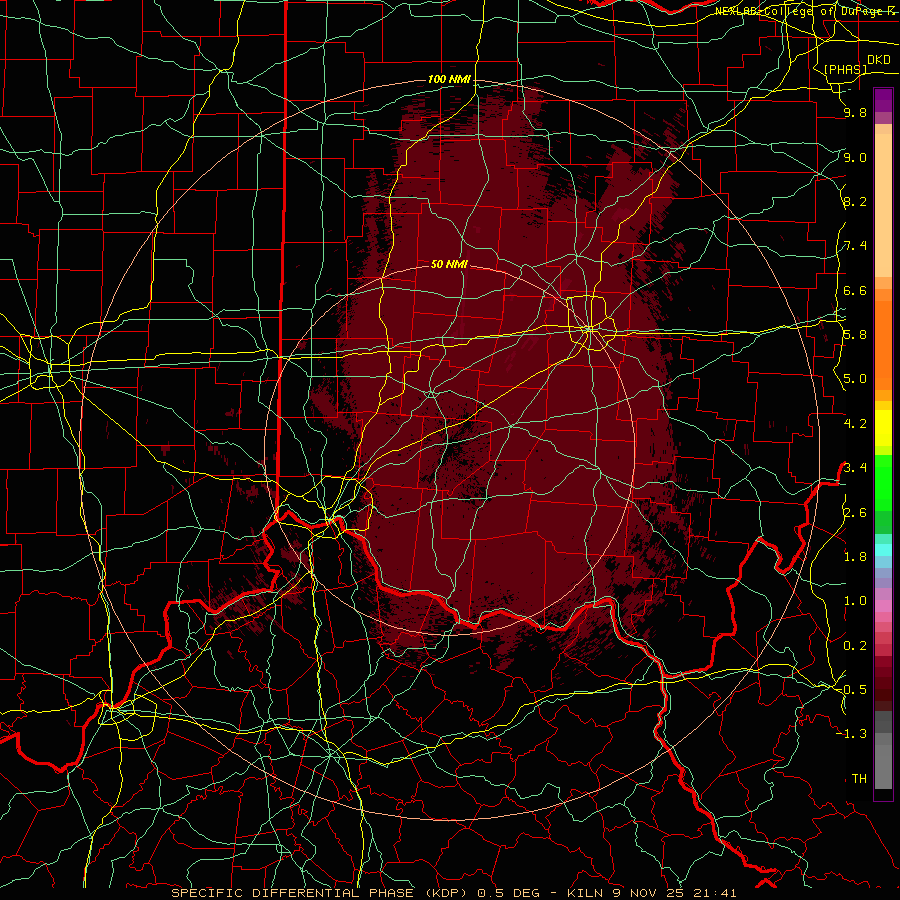Click the 1.0 value on the scale
Image resolution: width=900 pixels, height=900 pixels.
855,601
